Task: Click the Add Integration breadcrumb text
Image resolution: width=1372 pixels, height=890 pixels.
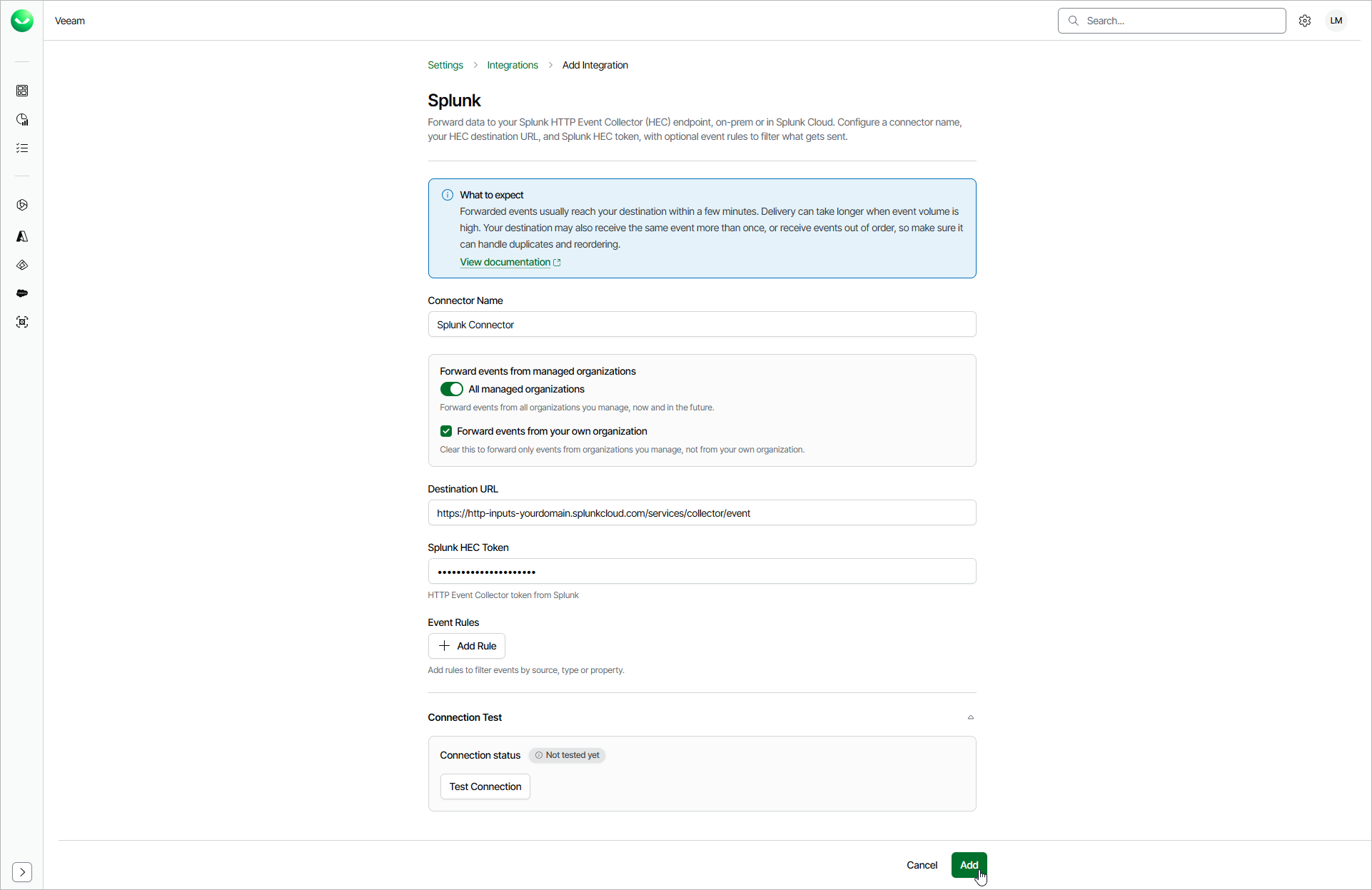Action: tap(595, 65)
